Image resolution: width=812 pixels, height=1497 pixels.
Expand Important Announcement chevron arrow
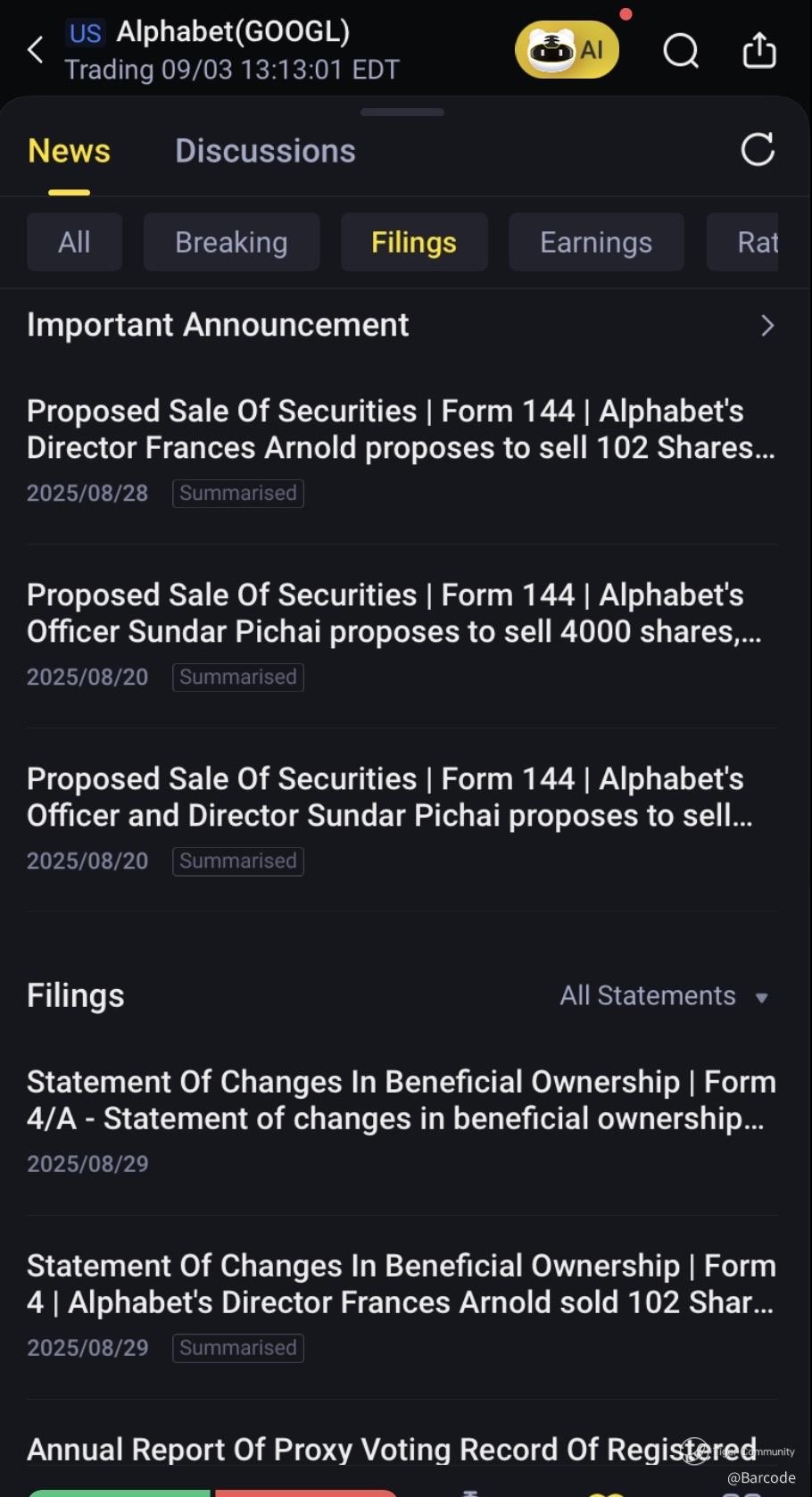coord(766,326)
